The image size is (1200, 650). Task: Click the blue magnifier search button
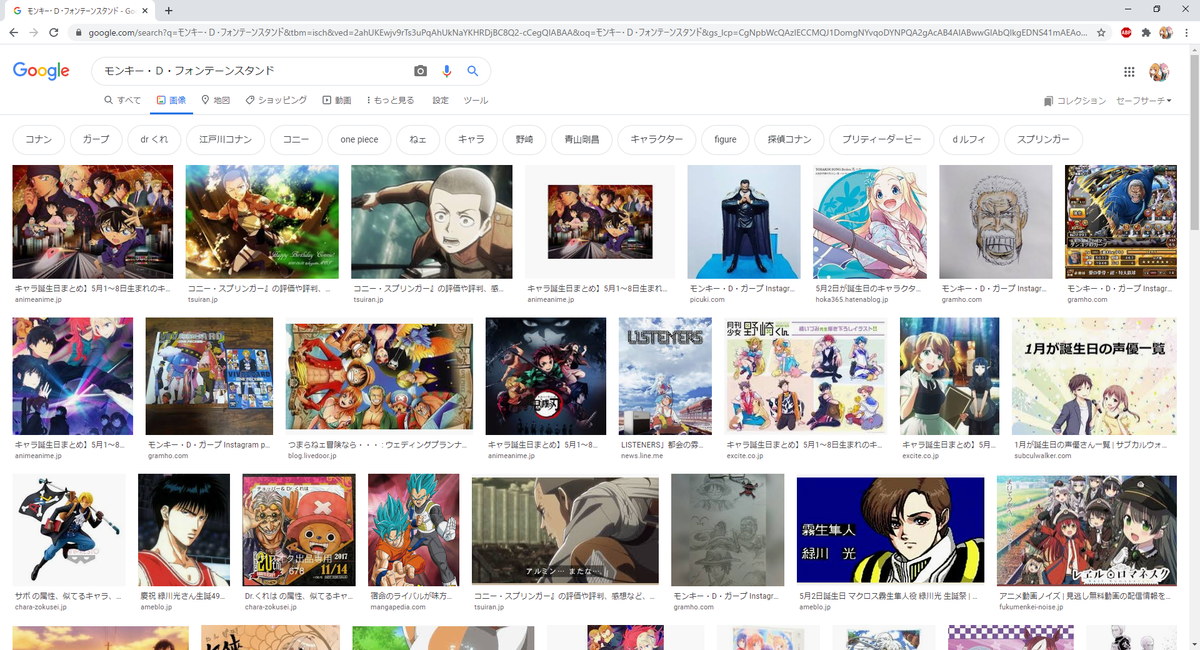[x=473, y=71]
